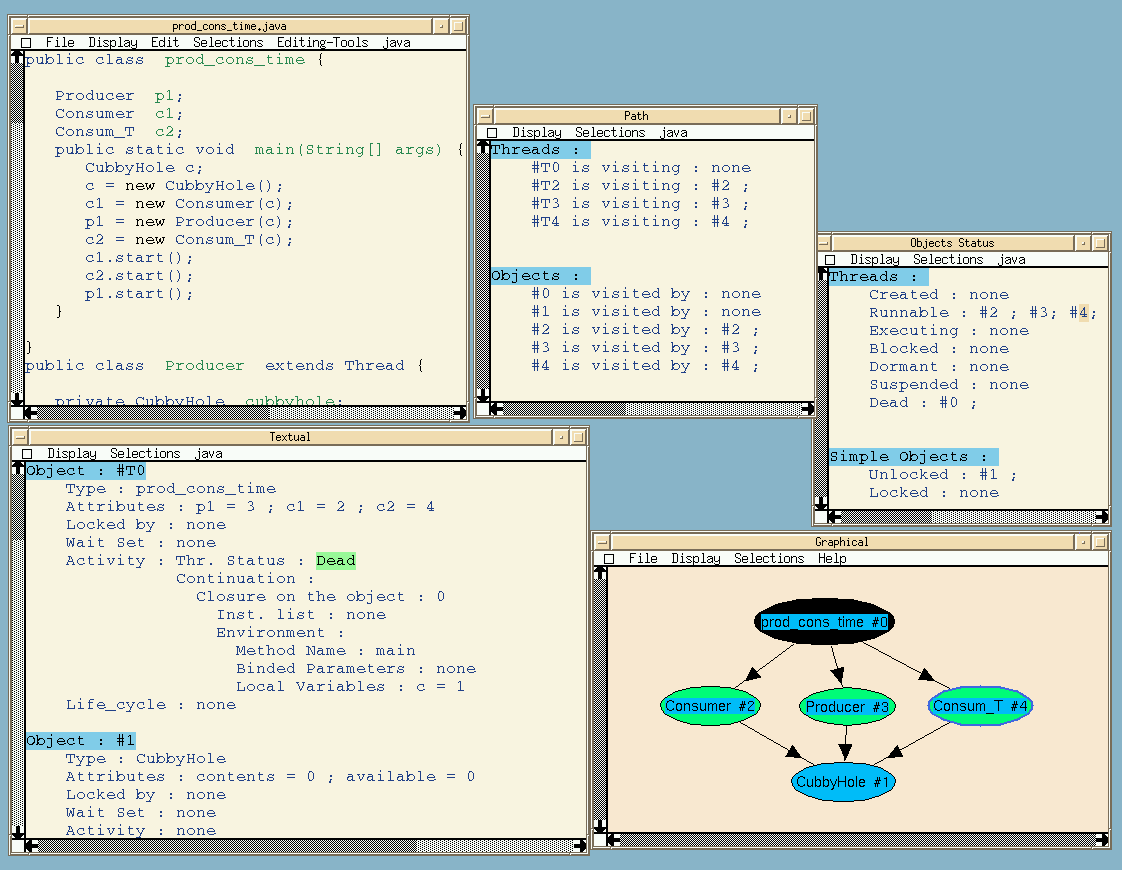
Task: Open Display menu in Textual window
Action: point(72,454)
